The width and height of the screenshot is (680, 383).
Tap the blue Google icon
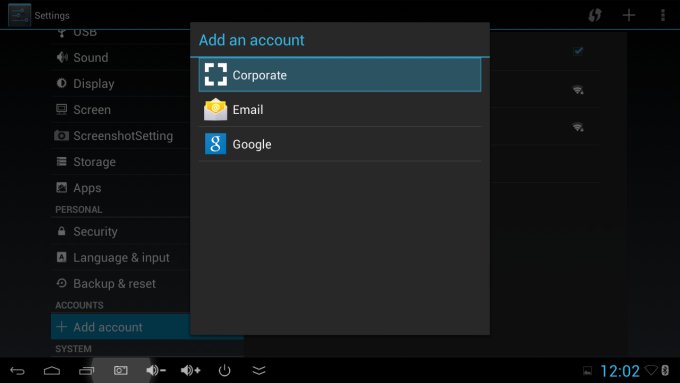pos(216,144)
